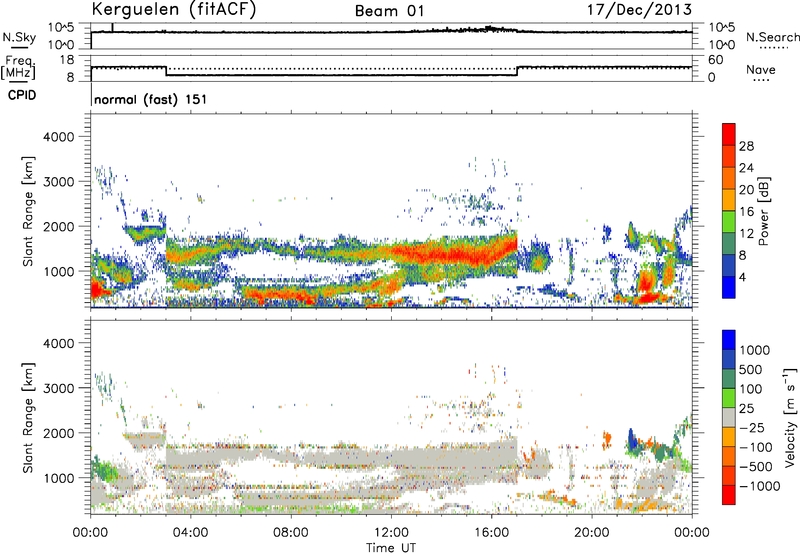Select the "normal (fast) 151" CPID text
800x554 pixels.
[151, 99]
